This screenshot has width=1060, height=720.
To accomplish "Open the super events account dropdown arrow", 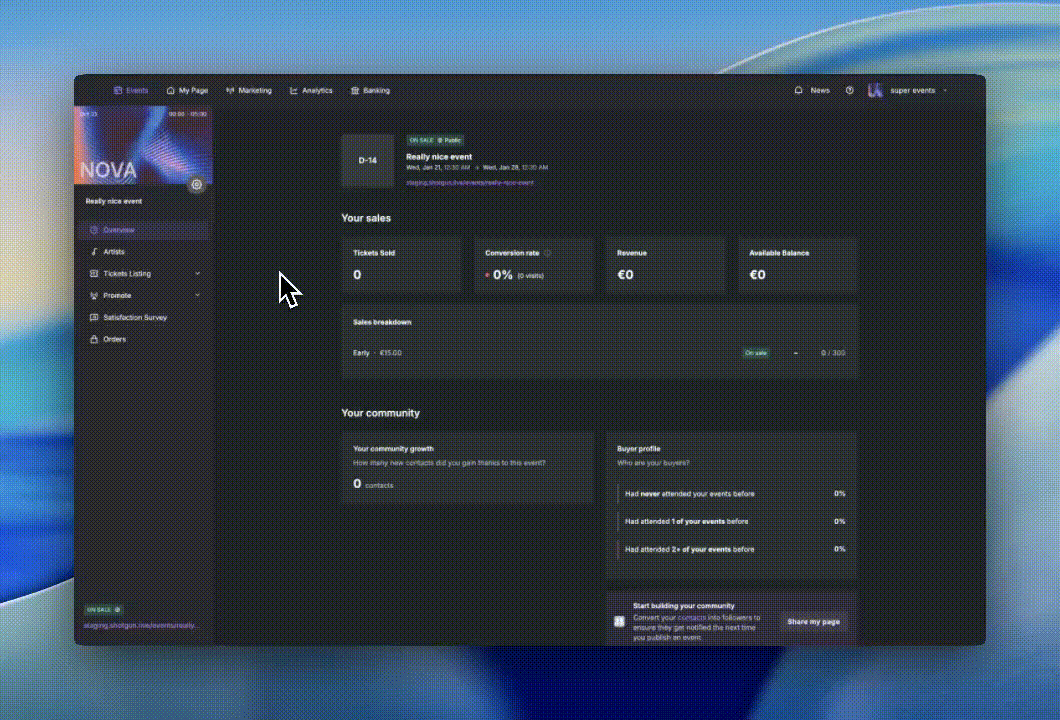I will tap(945, 91).
